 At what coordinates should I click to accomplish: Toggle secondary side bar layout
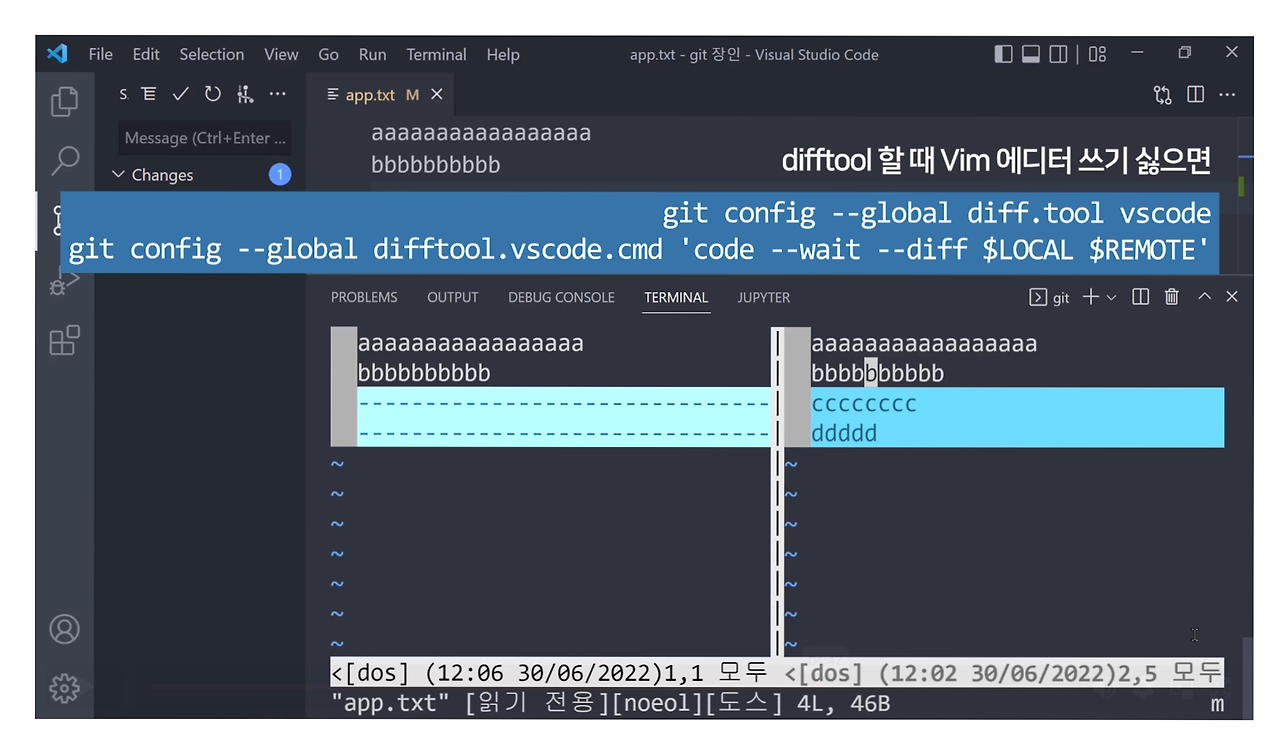click(x=1058, y=54)
